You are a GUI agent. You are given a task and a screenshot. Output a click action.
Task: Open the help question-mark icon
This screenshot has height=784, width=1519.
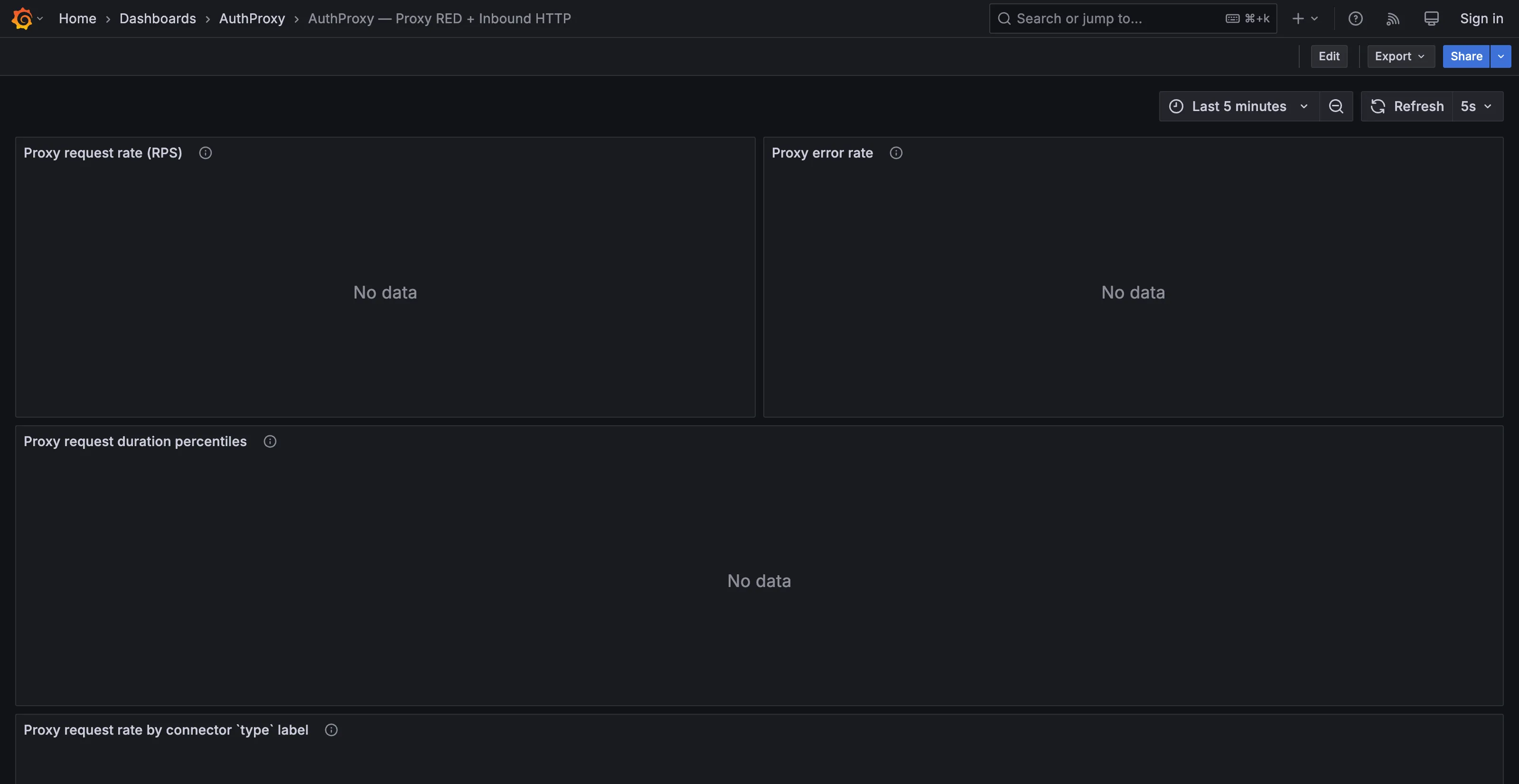pos(1355,19)
